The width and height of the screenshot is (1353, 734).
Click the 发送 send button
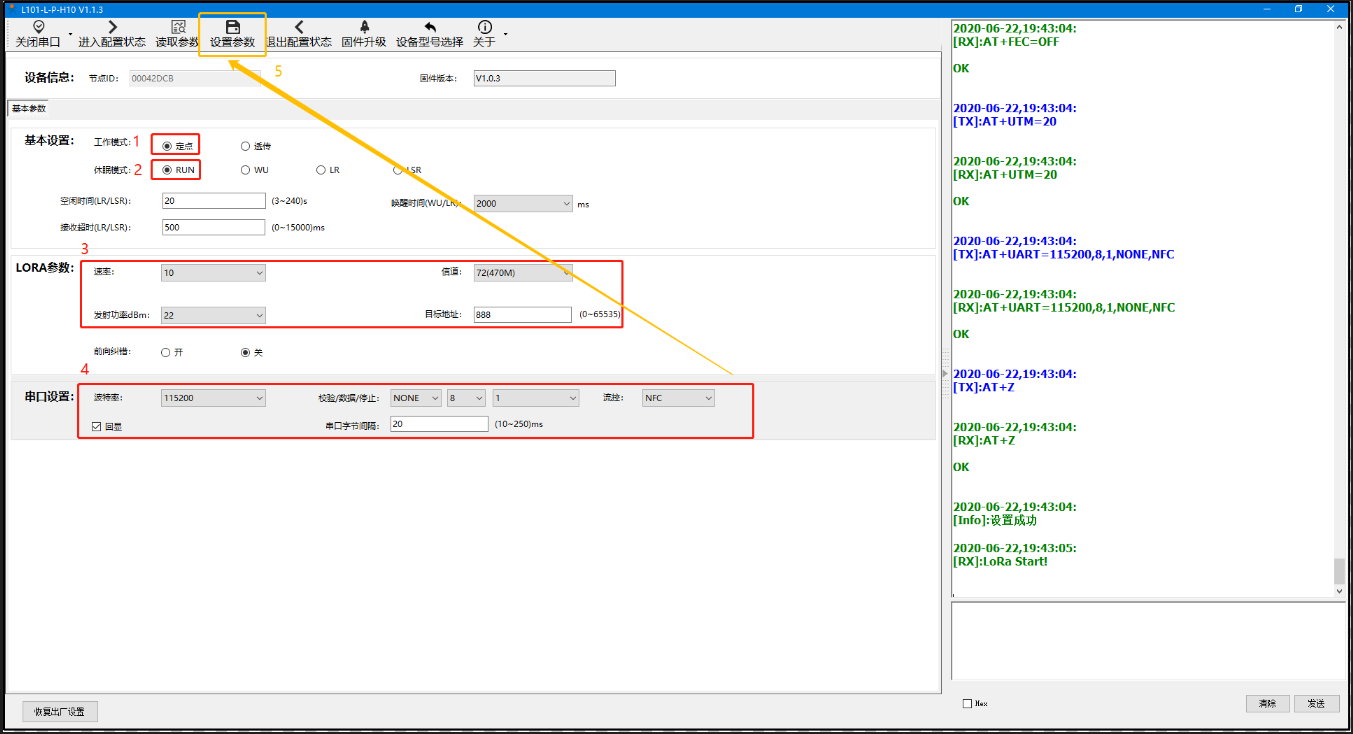[x=1316, y=704]
